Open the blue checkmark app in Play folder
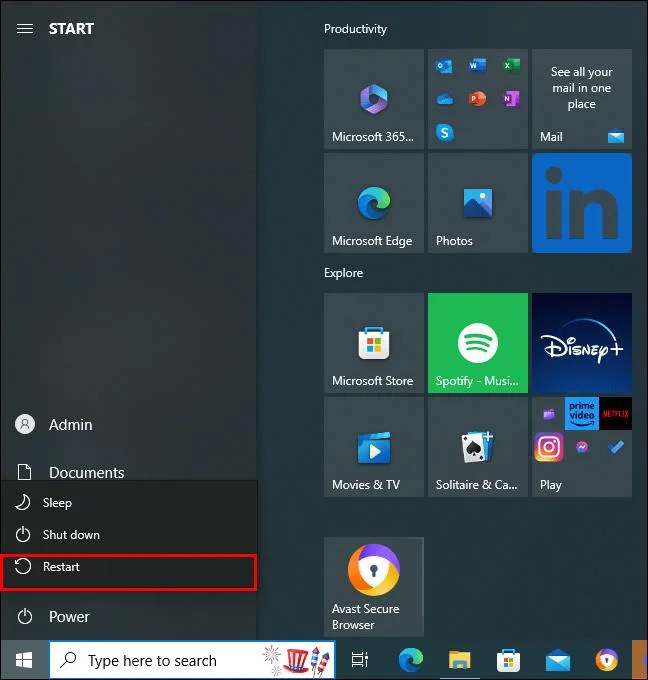648x680 pixels. pyautogui.click(x=615, y=447)
